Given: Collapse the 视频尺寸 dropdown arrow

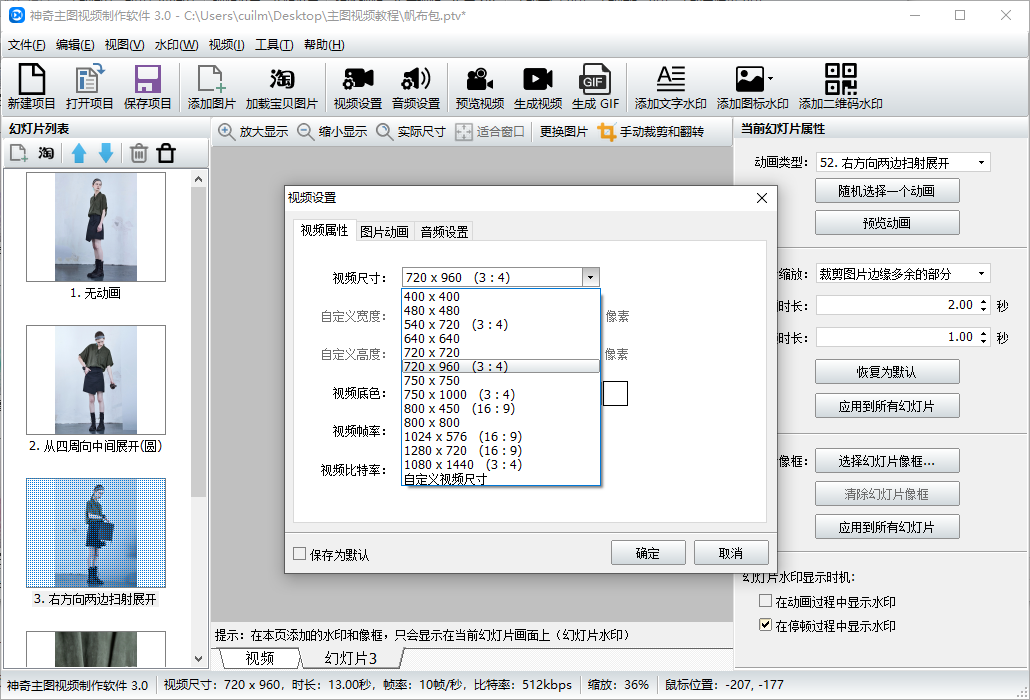Looking at the screenshot, I should click(x=591, y=277).
